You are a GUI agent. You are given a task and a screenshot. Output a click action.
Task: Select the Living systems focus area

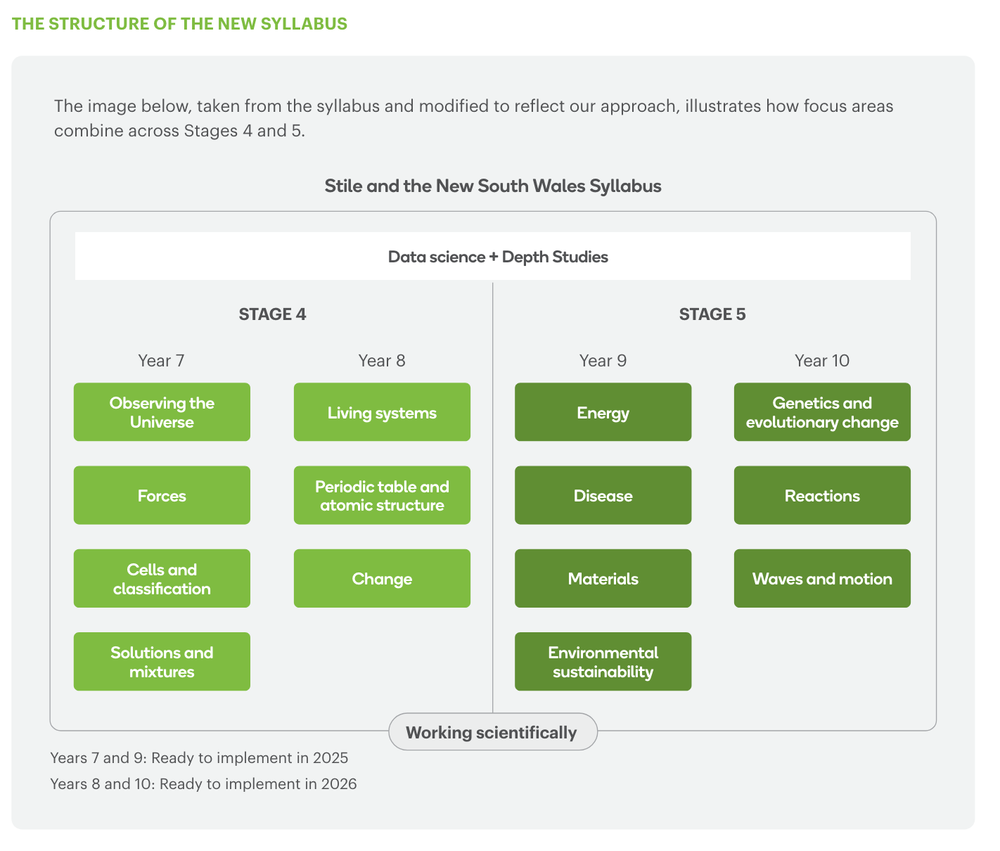[x=382, y=412]
